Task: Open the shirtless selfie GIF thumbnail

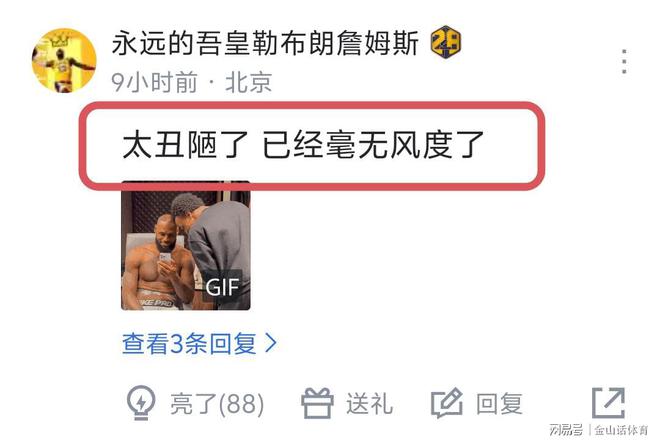Action: [x=186, y=246]
